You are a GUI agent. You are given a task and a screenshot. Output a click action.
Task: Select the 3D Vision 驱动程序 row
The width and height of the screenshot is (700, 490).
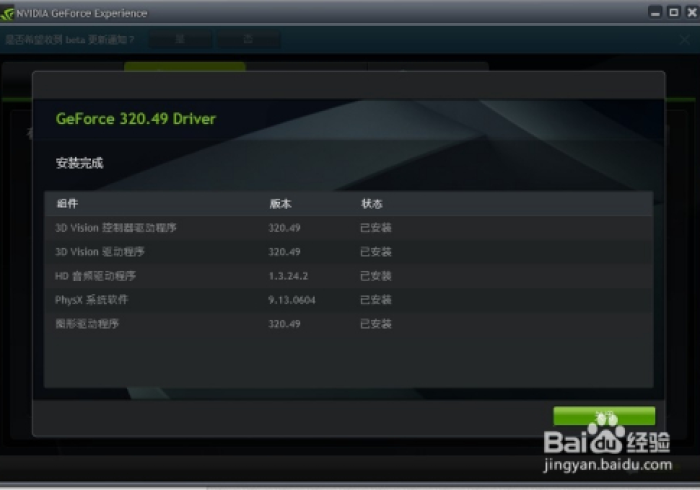click(100, 252)
